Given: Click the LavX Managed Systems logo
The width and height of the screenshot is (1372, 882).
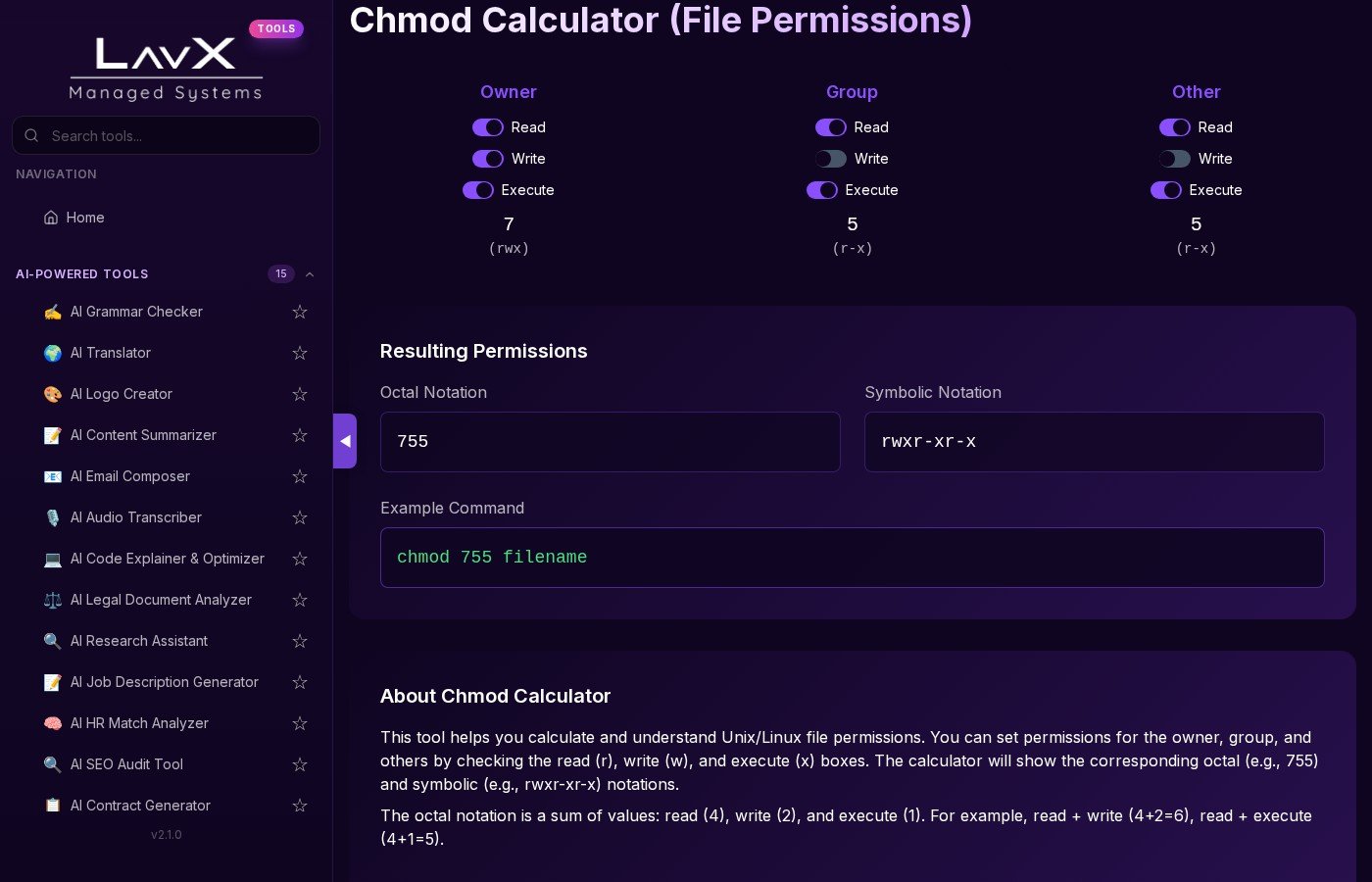Looking at the screenshot, I should point(166,69).
